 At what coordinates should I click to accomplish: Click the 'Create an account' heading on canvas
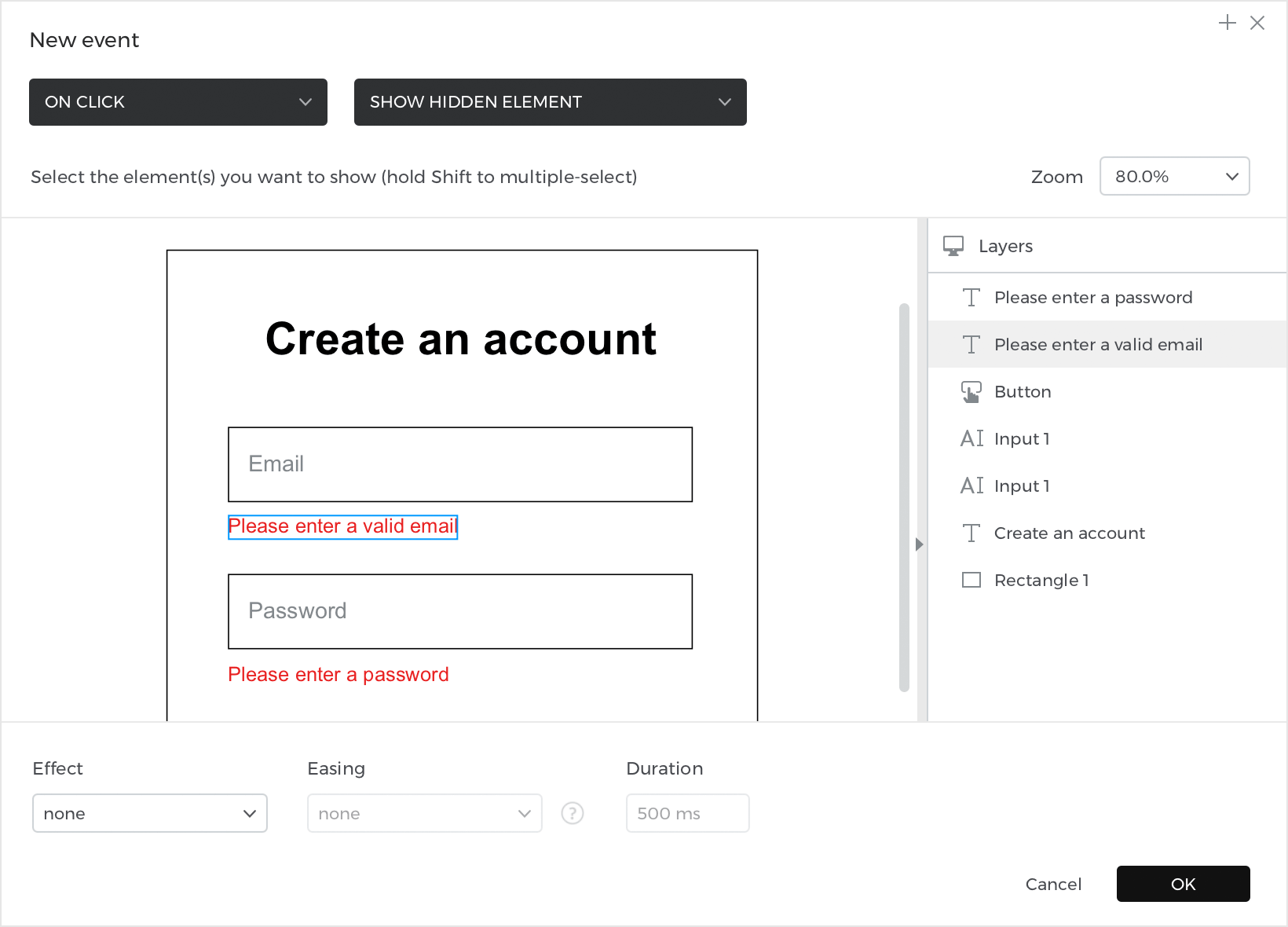pos(461,339)
